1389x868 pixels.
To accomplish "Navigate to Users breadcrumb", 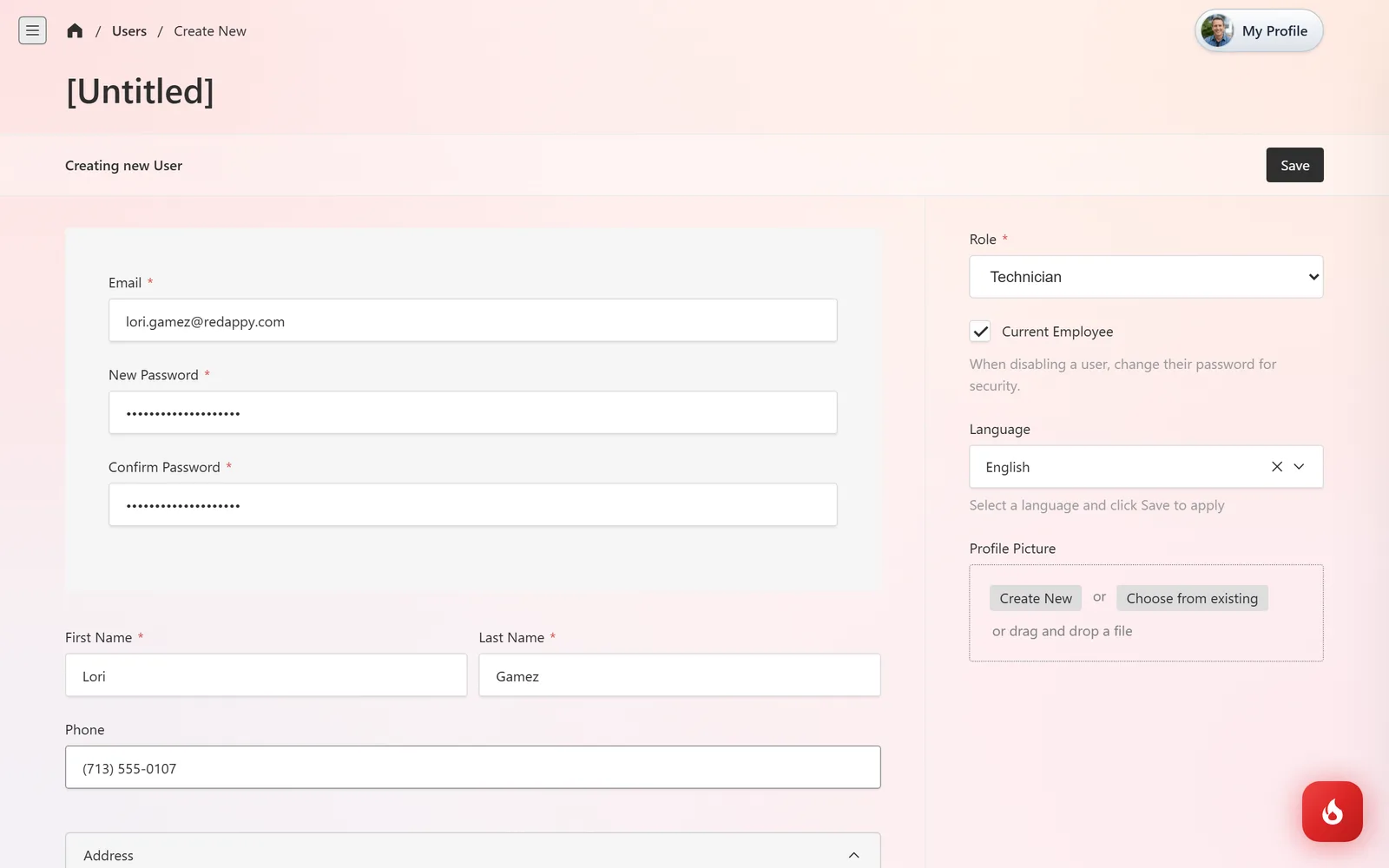I will 129,31.
